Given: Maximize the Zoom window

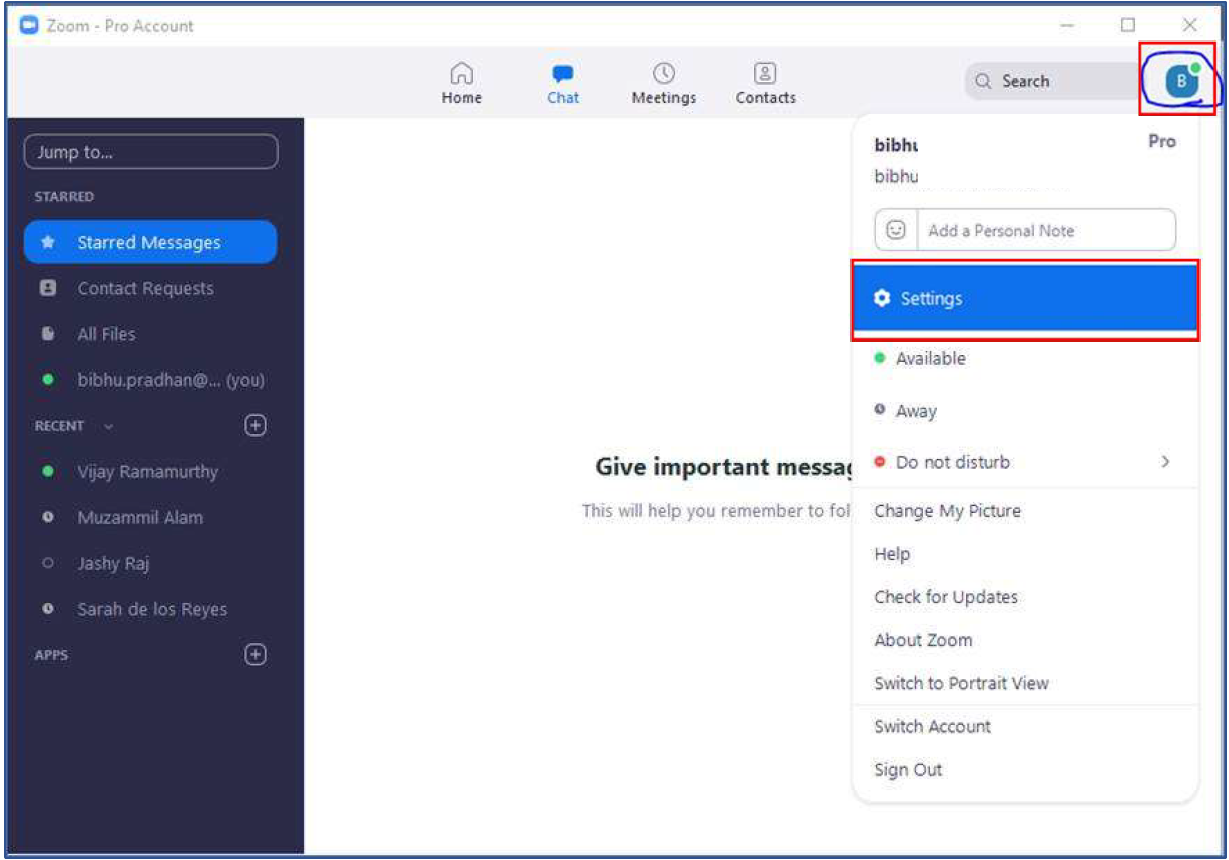Looking at the screenshot, I should tap(1127, 25).
